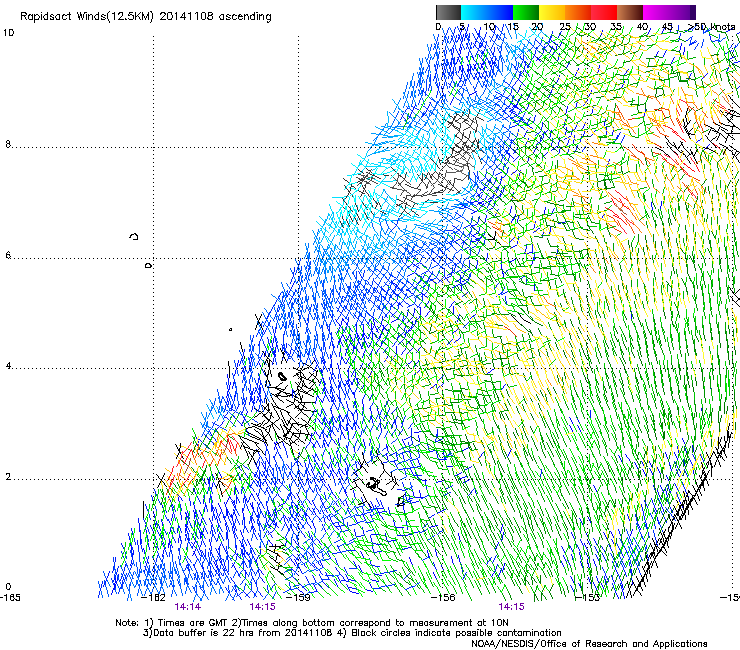This screenshot has width=740, height=650.
Task: Click latitude axis label '6'
Action: tap(8, 255)
